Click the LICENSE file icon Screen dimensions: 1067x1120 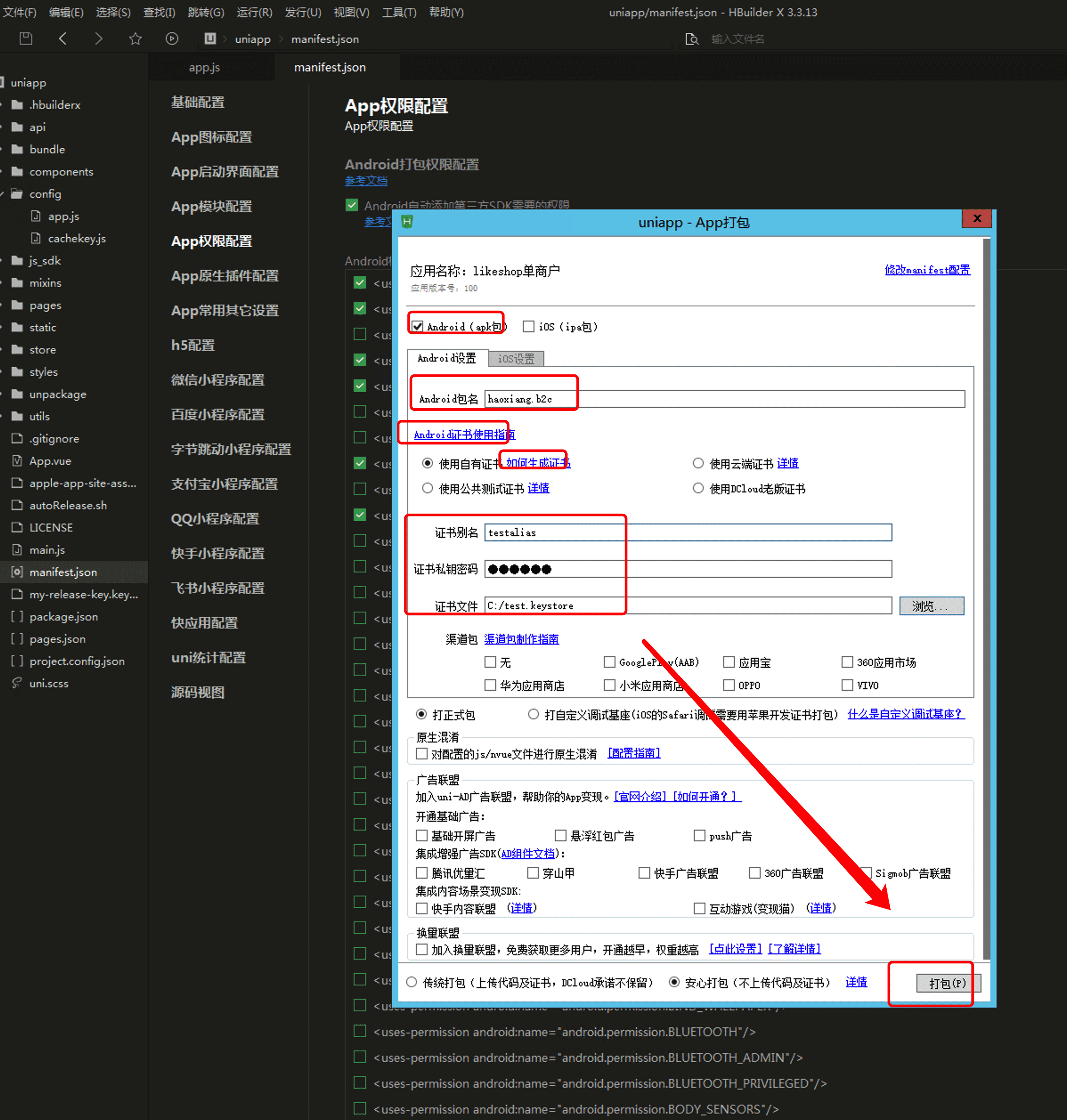pyautogui.click(x=18, y=527)
